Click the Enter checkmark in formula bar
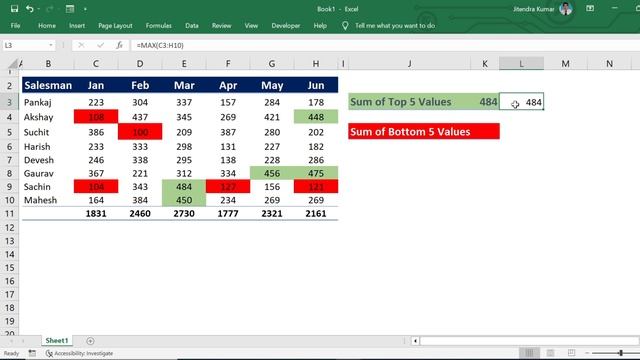 click(x=100, y=45)
